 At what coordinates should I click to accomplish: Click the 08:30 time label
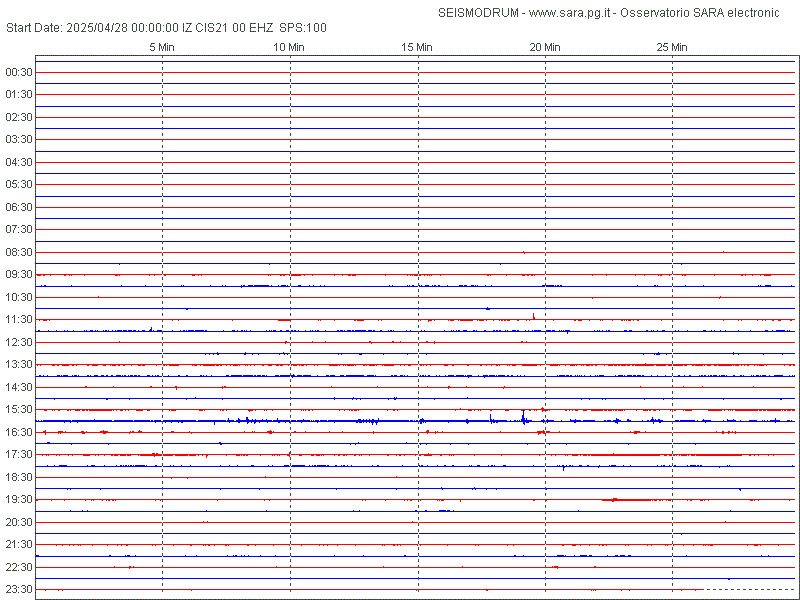coord(19,252)
